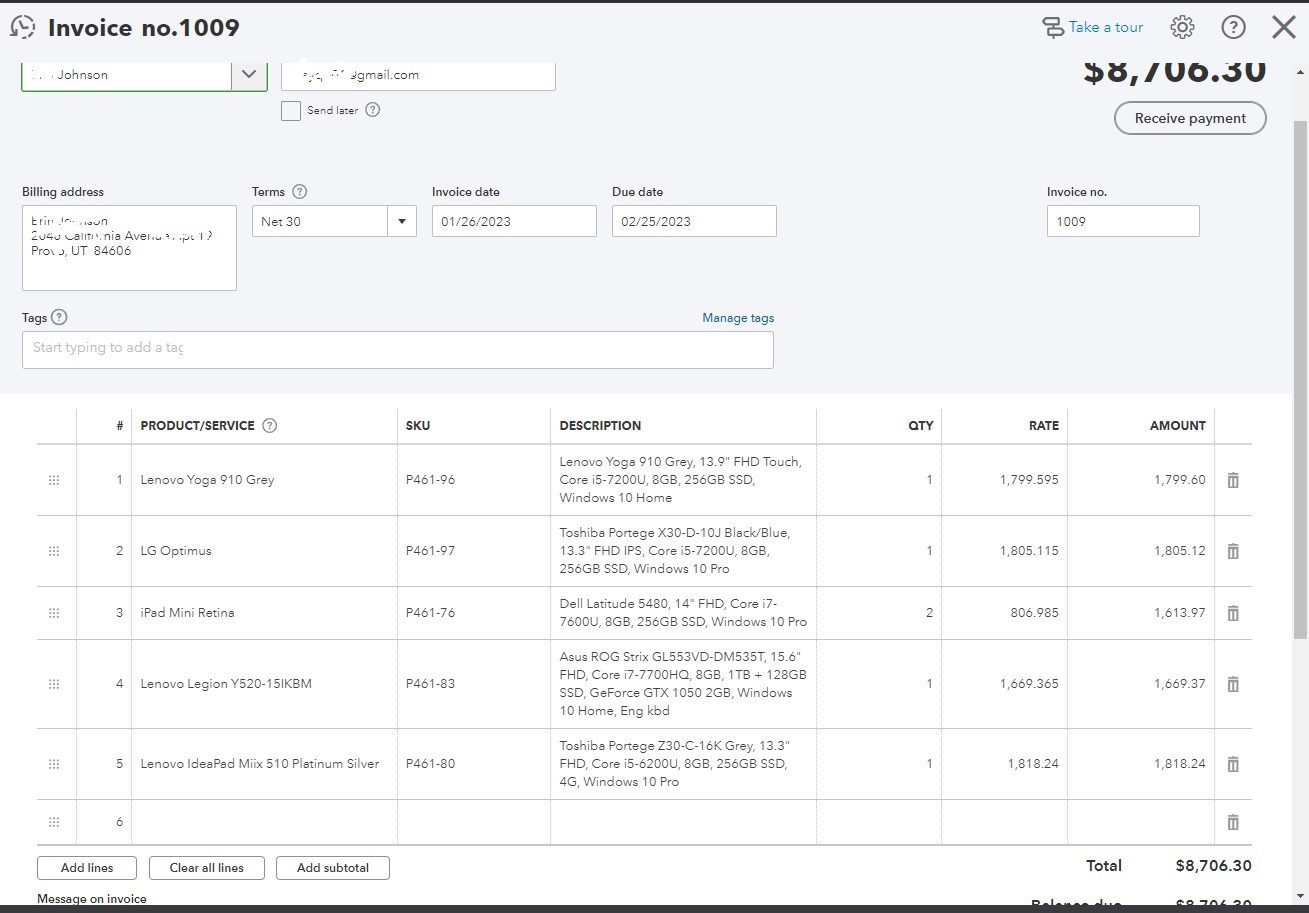Click the Invoice date field
This screenshot has height=913, width=1309.
tap(514, 221)
